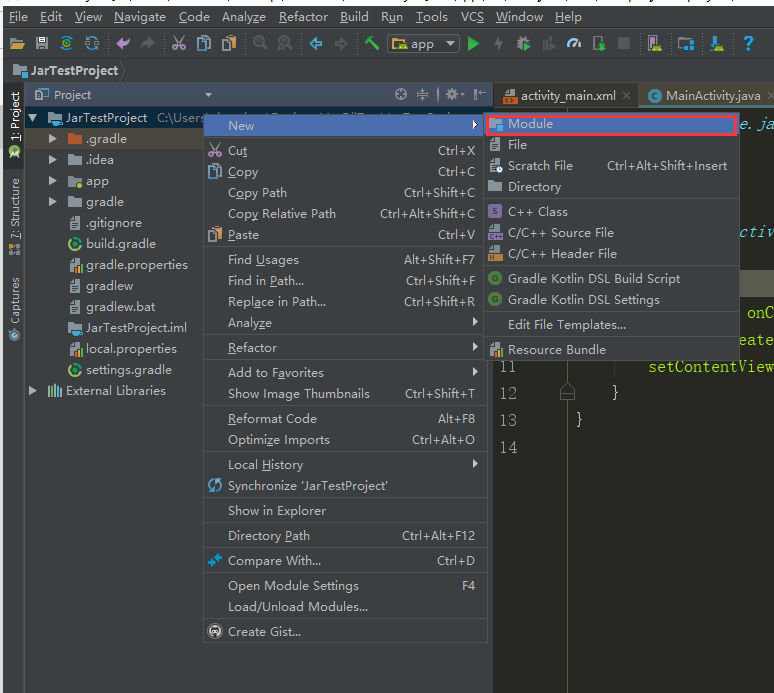Click Edit File Templates entry
Image resolution: width=774 pixels, height=693 pixels.
point(612,325)
